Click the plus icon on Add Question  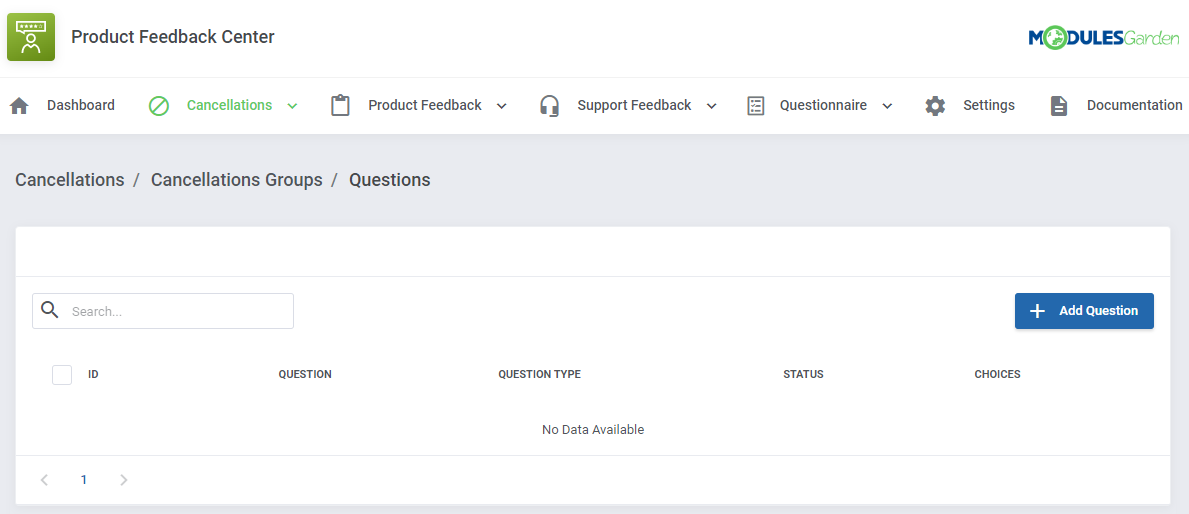pos(1037,311)
